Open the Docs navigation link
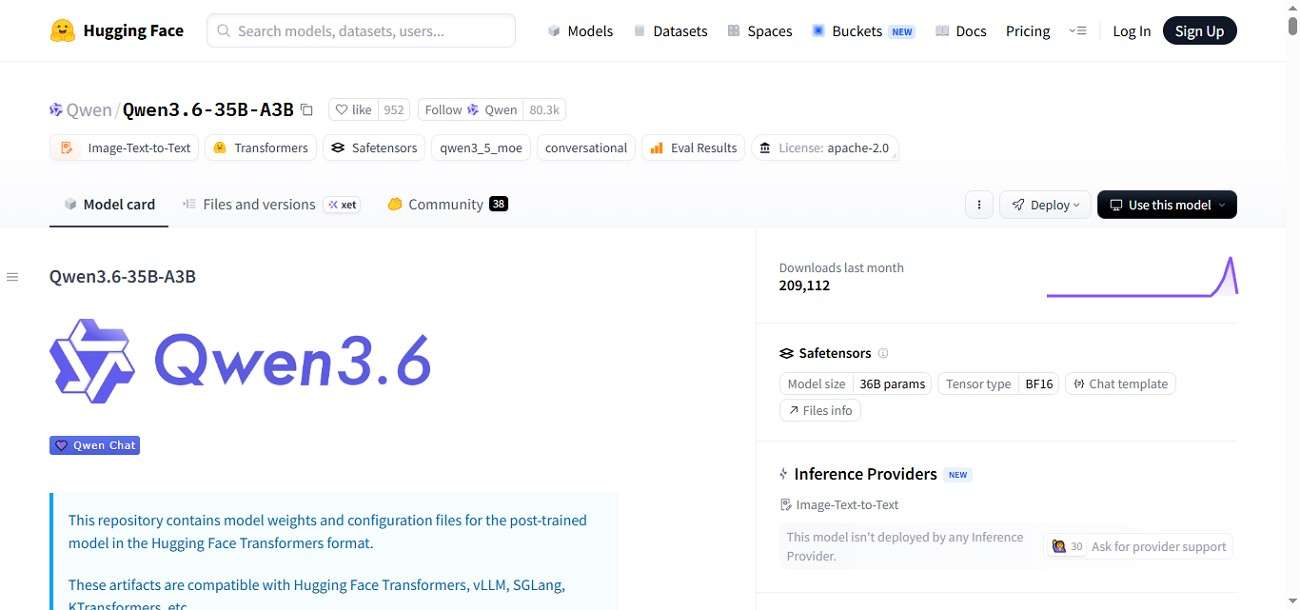Screen dimensions: 1300x610 (960, 31)
